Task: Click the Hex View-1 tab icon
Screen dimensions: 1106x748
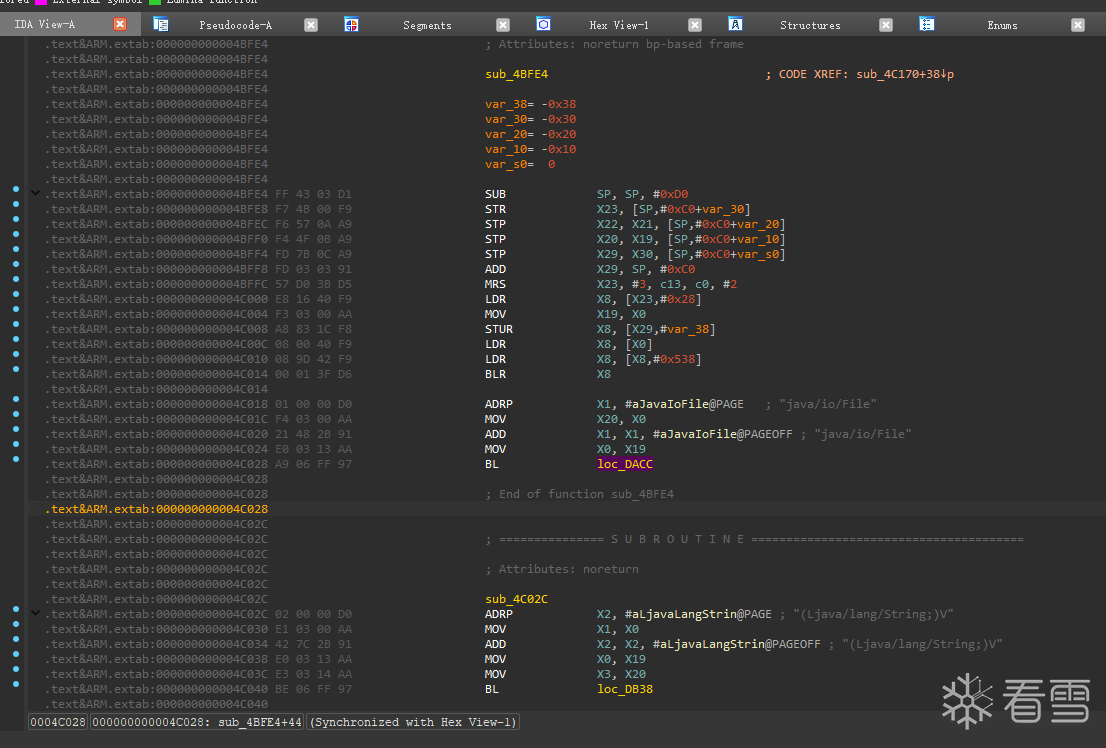Action: click(543, 25)
